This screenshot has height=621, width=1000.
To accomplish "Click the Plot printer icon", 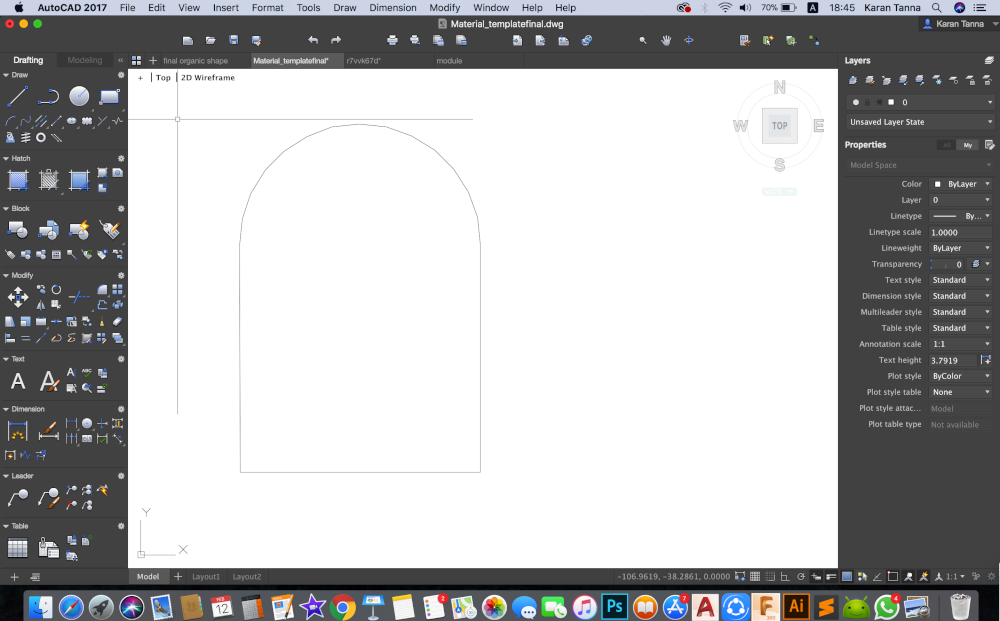I will point(392,40).
